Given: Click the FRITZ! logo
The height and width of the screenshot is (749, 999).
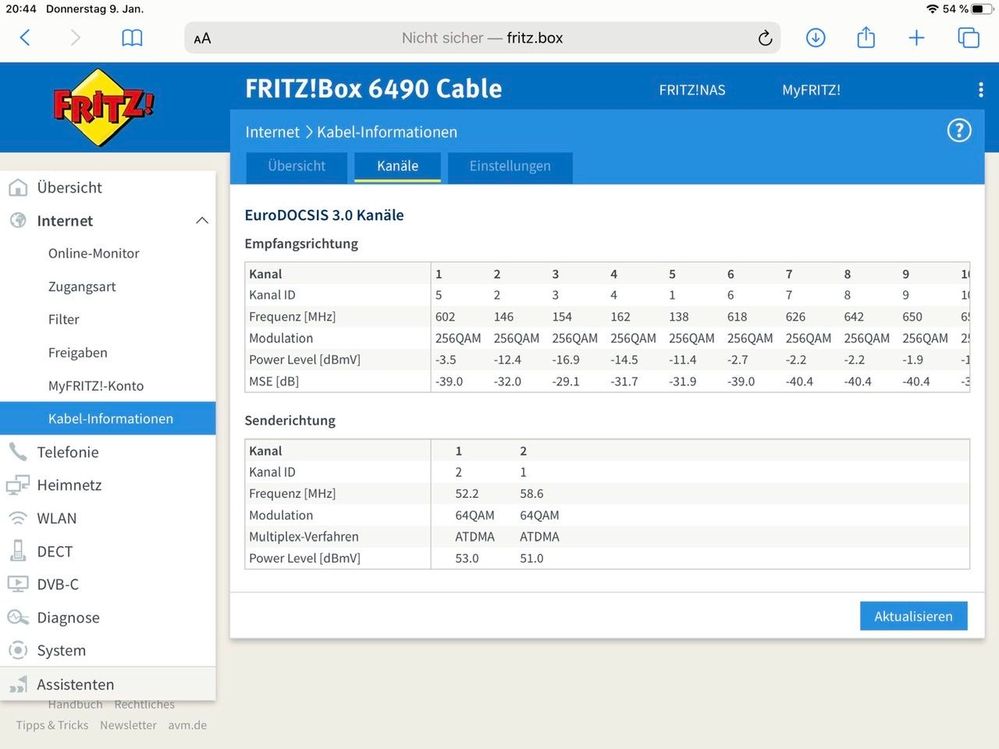Looking at the screenshot, I should (x=102, y=107).
